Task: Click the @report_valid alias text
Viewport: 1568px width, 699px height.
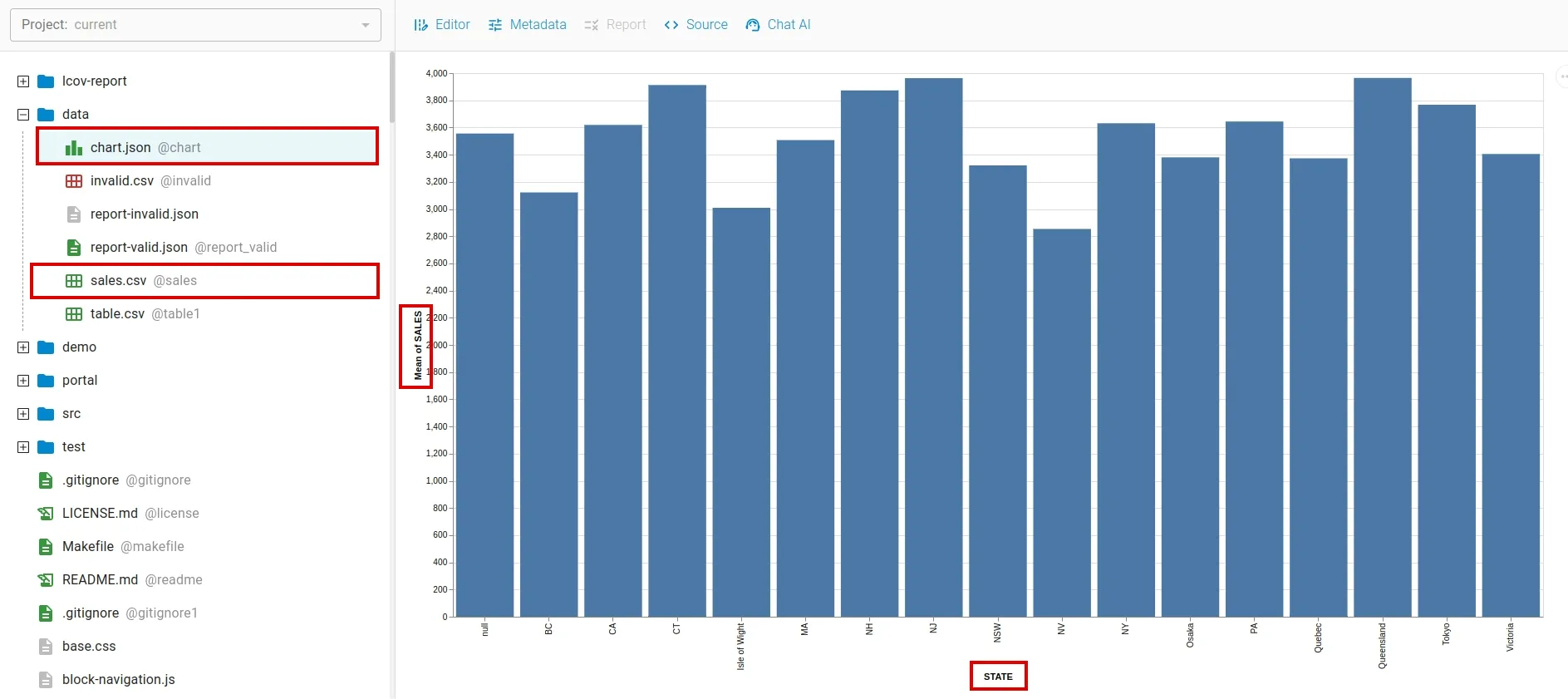Action: pyautogui.click(x=236, y=248)
